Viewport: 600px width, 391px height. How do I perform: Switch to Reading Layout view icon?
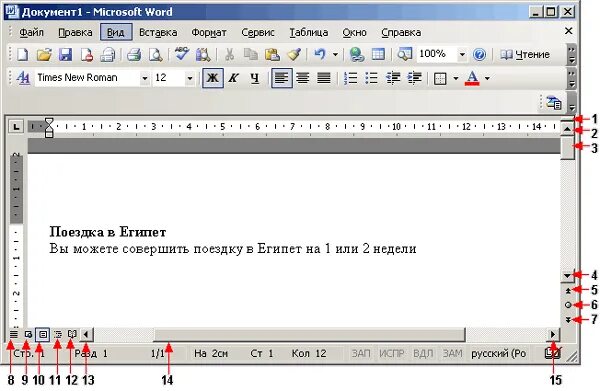72,334
